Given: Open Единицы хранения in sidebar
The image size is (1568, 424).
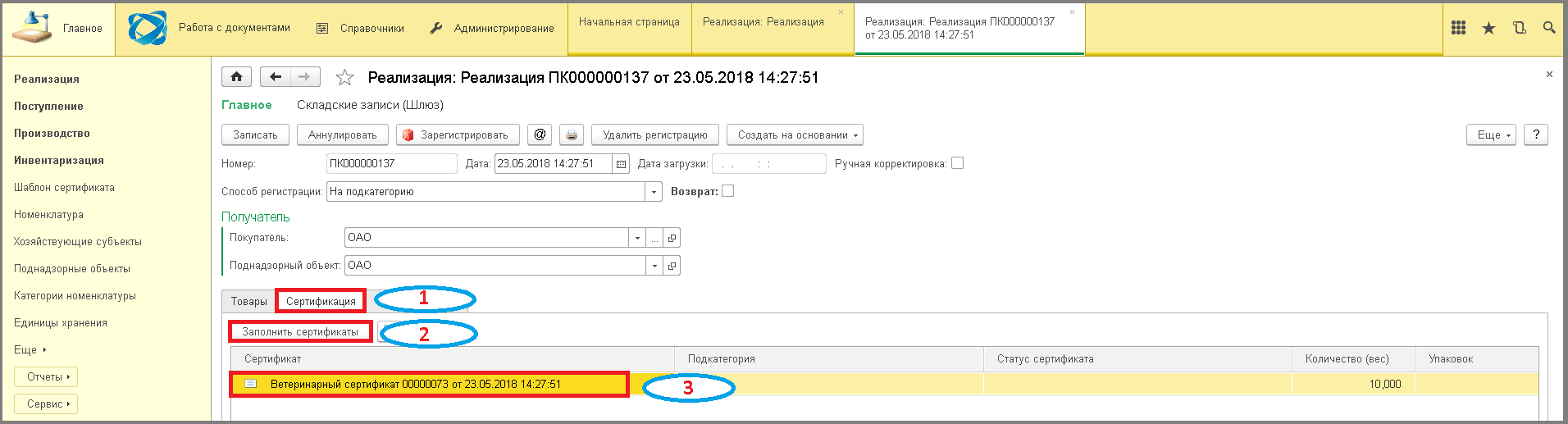Looking at the screenshot, I should 61,323.
